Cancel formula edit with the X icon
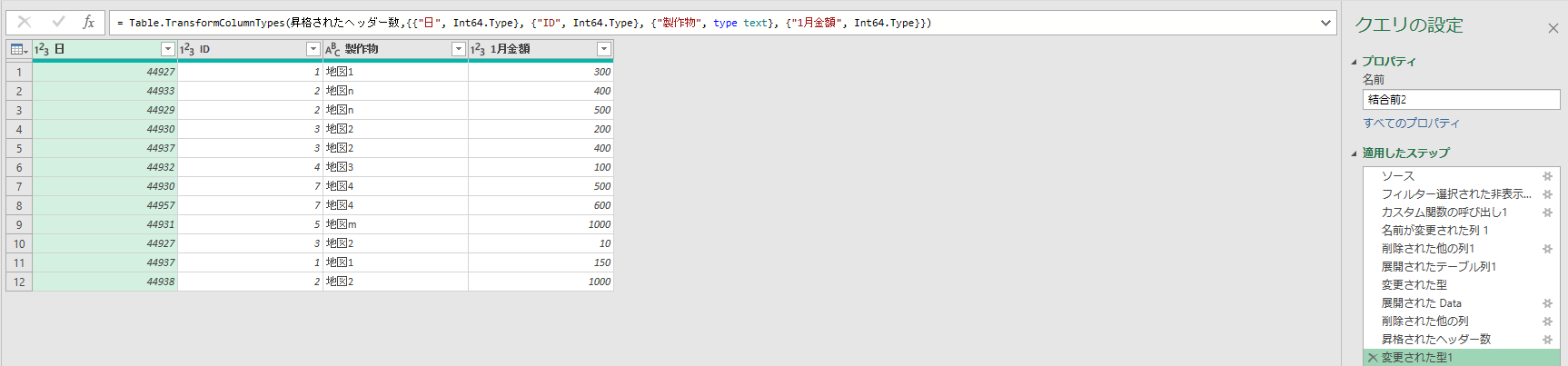 pos(25,22)
